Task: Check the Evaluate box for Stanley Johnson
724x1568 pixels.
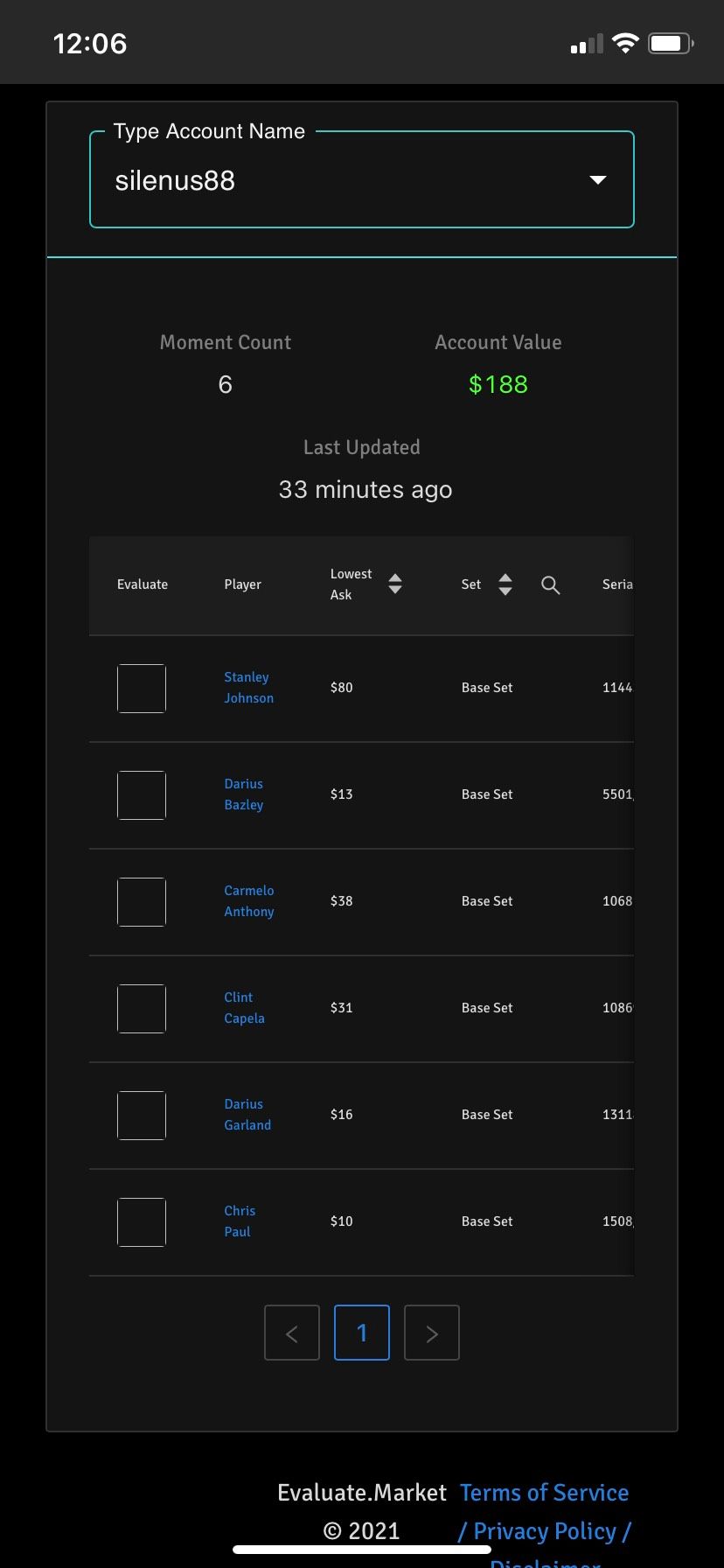Action: [142, 689]
